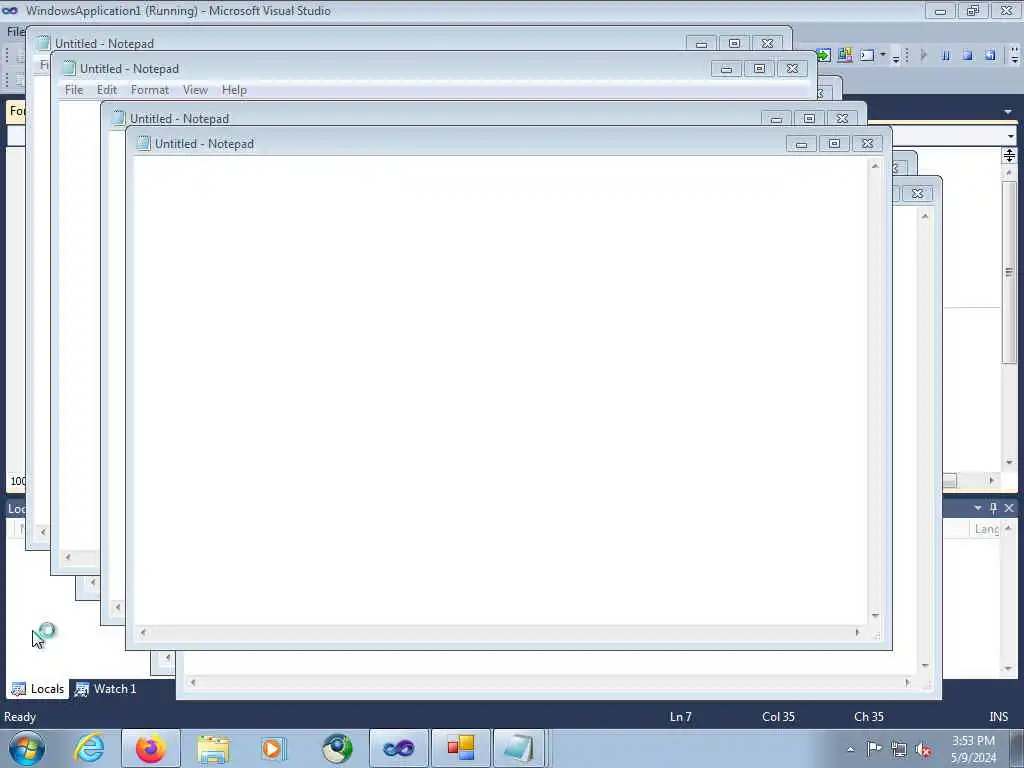Open the editor's active files dropdown arrow
1024x768 pixels.
coord(1008,112)
